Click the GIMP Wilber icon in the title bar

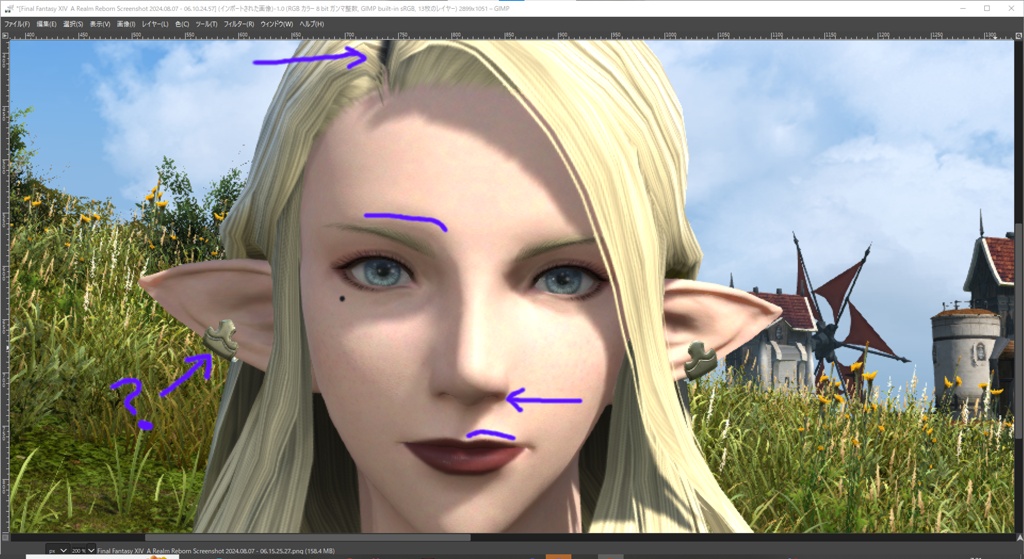[x=8, y=8]
